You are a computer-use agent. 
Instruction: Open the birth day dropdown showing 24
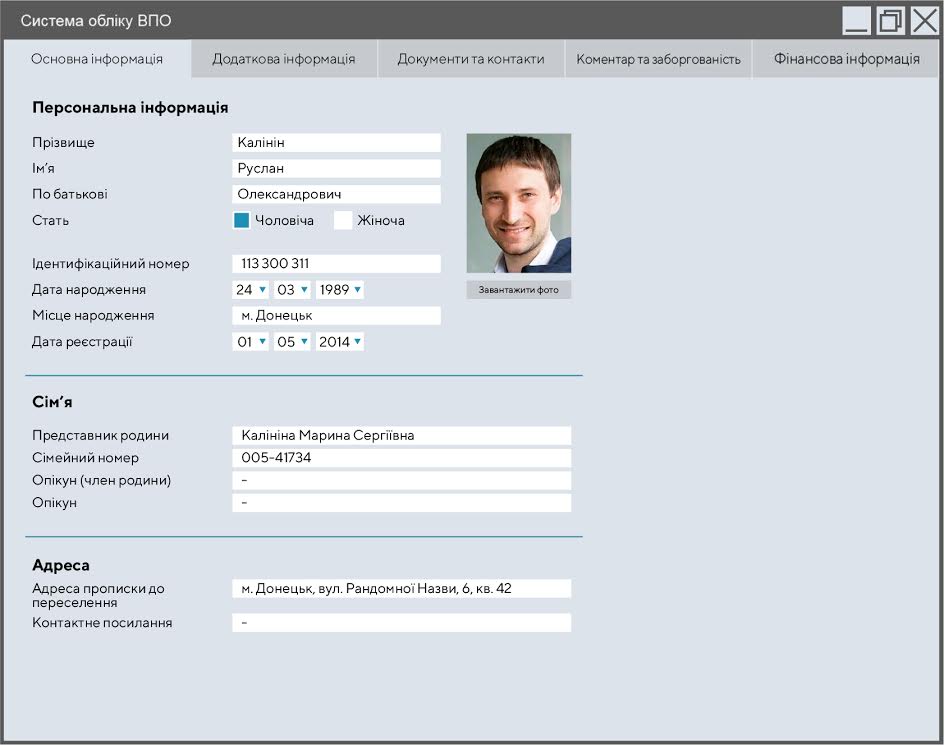[x=251, y=290]
